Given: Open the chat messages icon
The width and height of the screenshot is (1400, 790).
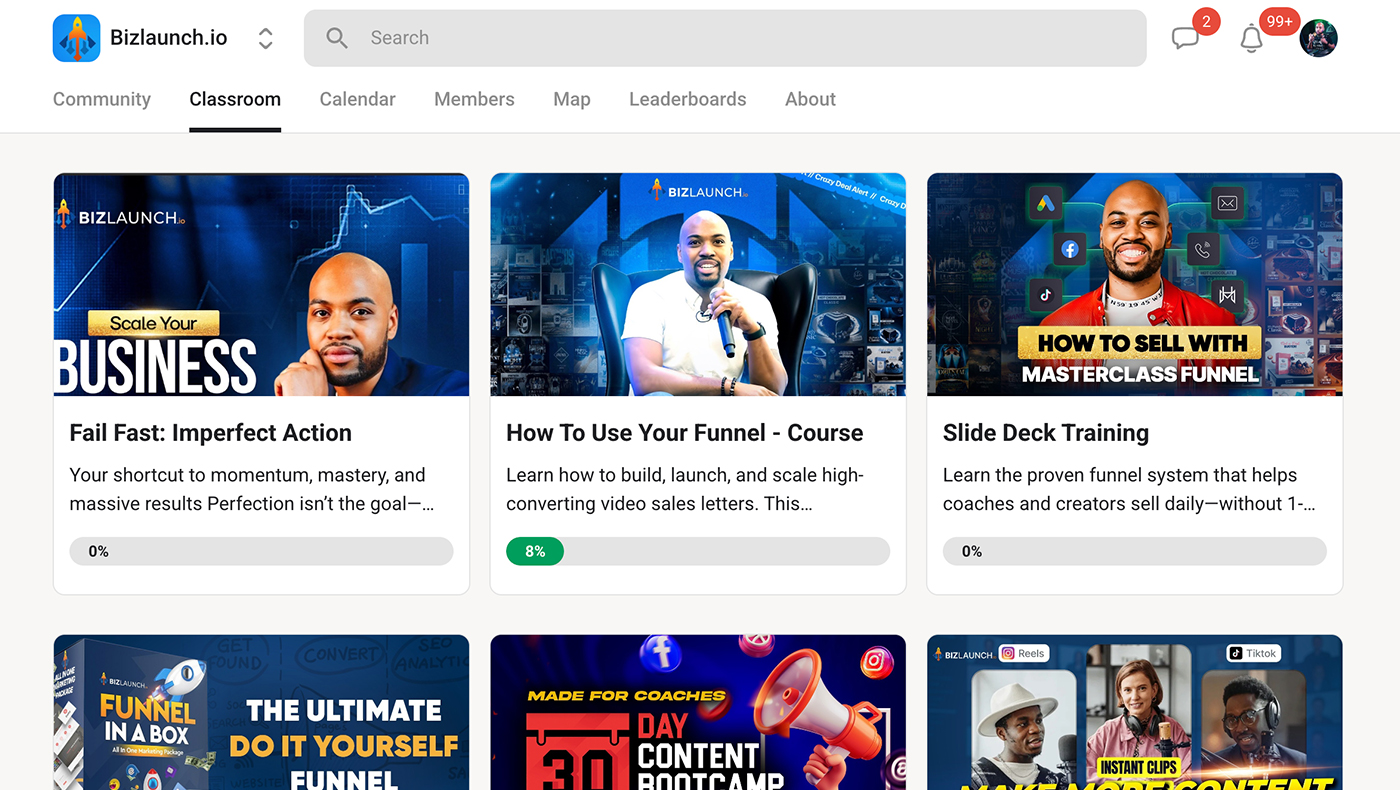Looking at the screenshot, I should [x=1185, y=38].
